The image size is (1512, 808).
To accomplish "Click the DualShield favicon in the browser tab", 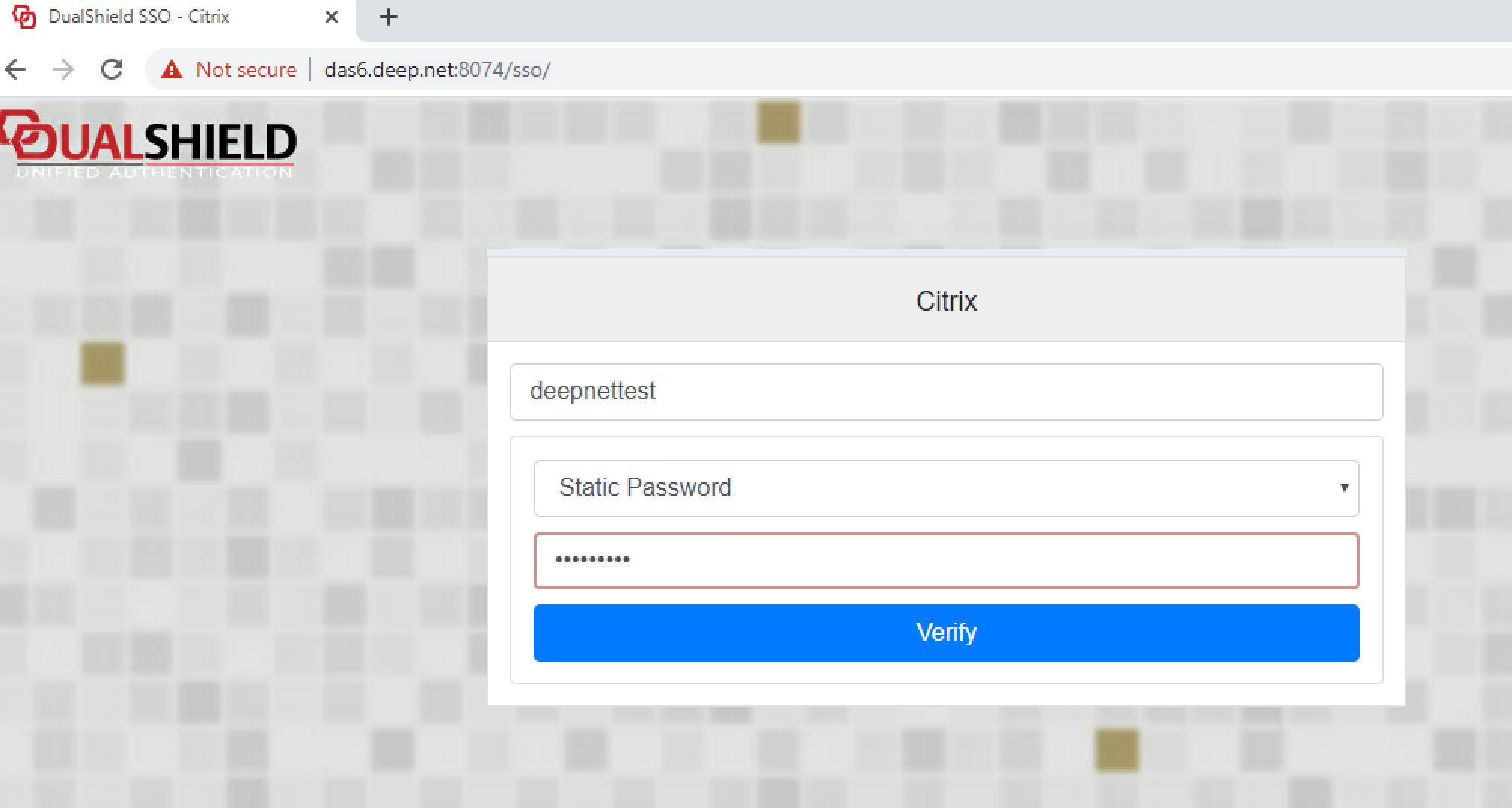I will (24, 17).
